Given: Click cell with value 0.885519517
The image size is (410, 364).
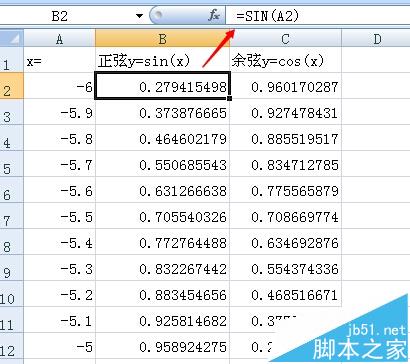Looking at the screenshot, I should 285,138.
